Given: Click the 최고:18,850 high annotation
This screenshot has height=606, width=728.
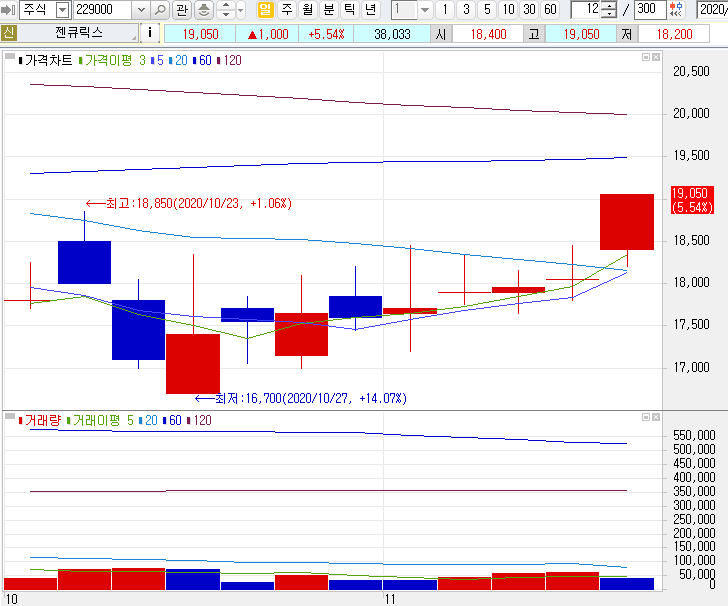Looking at the screenshot, I should (x=189, y=203).
